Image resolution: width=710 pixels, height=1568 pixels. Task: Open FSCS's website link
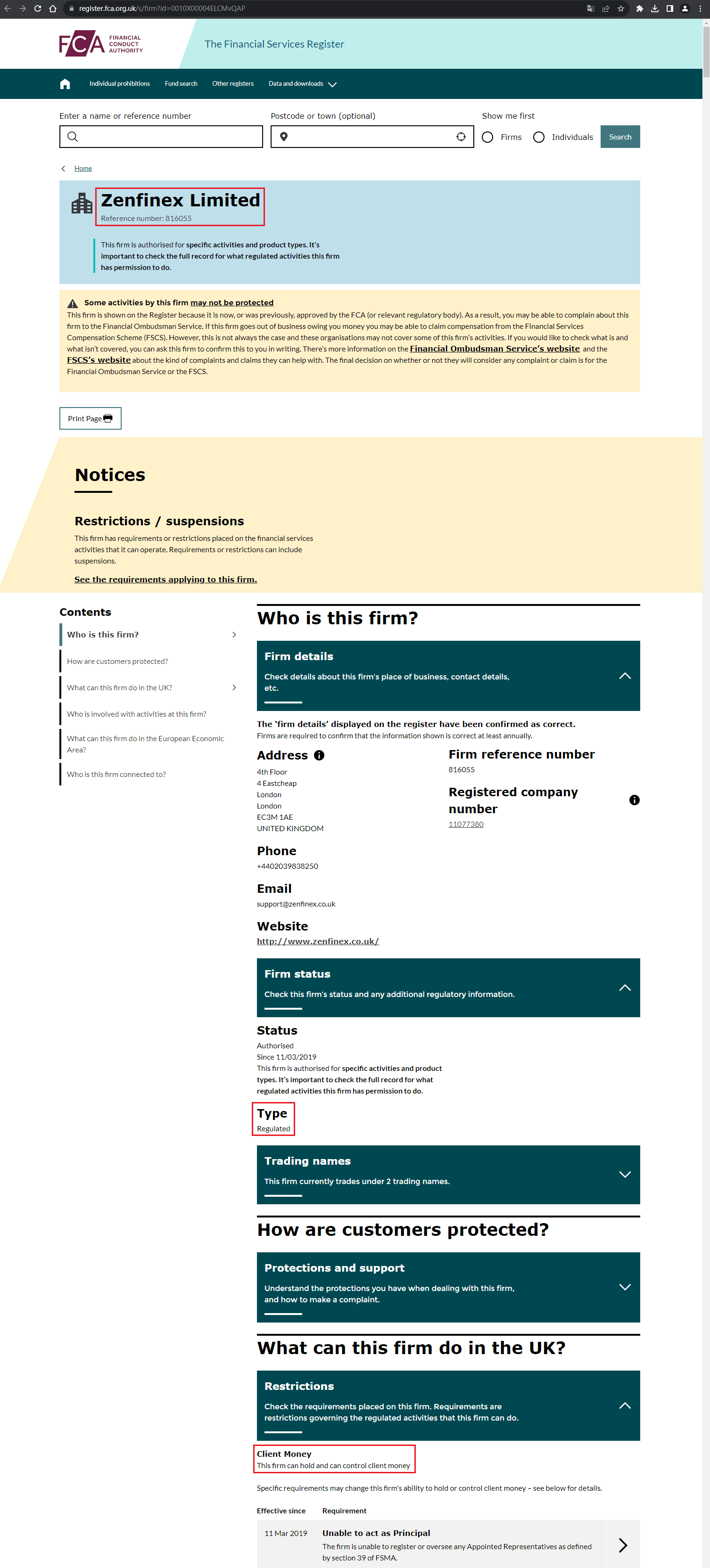click(x=99, y=360)
